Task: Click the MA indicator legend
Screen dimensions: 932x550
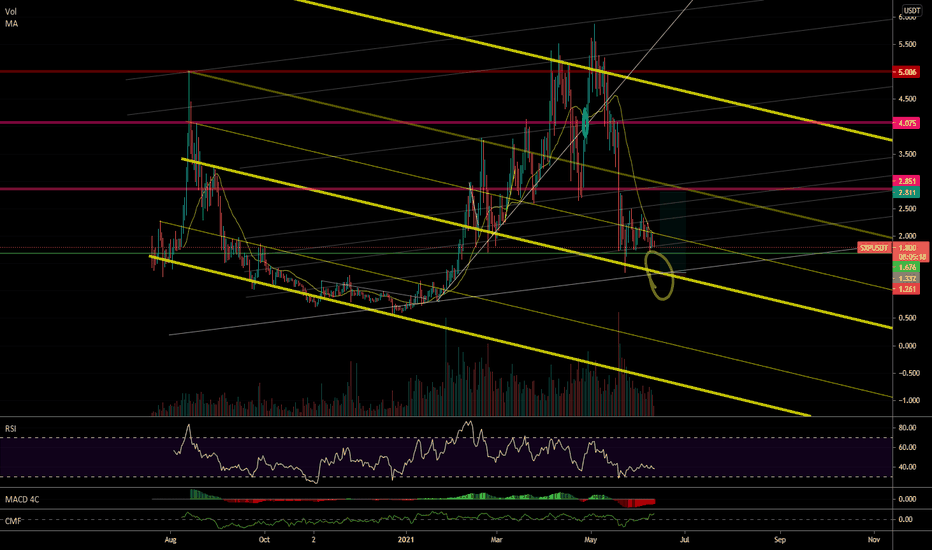Action: [11, 24]
